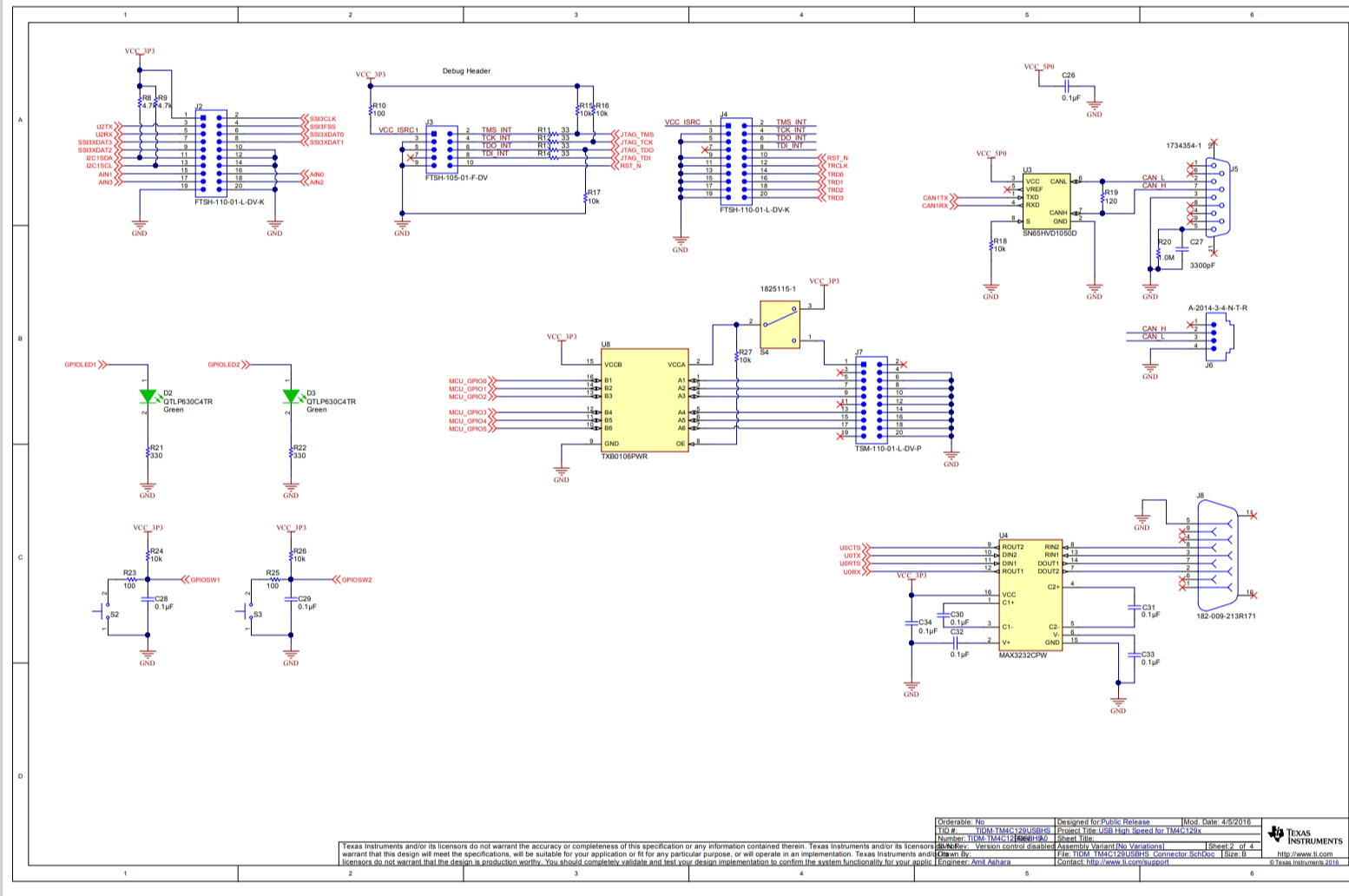Viewport: 1349px width, 896px height.
Task: Click the MCU_GPIO0 net label
Action: coord(467,380)
